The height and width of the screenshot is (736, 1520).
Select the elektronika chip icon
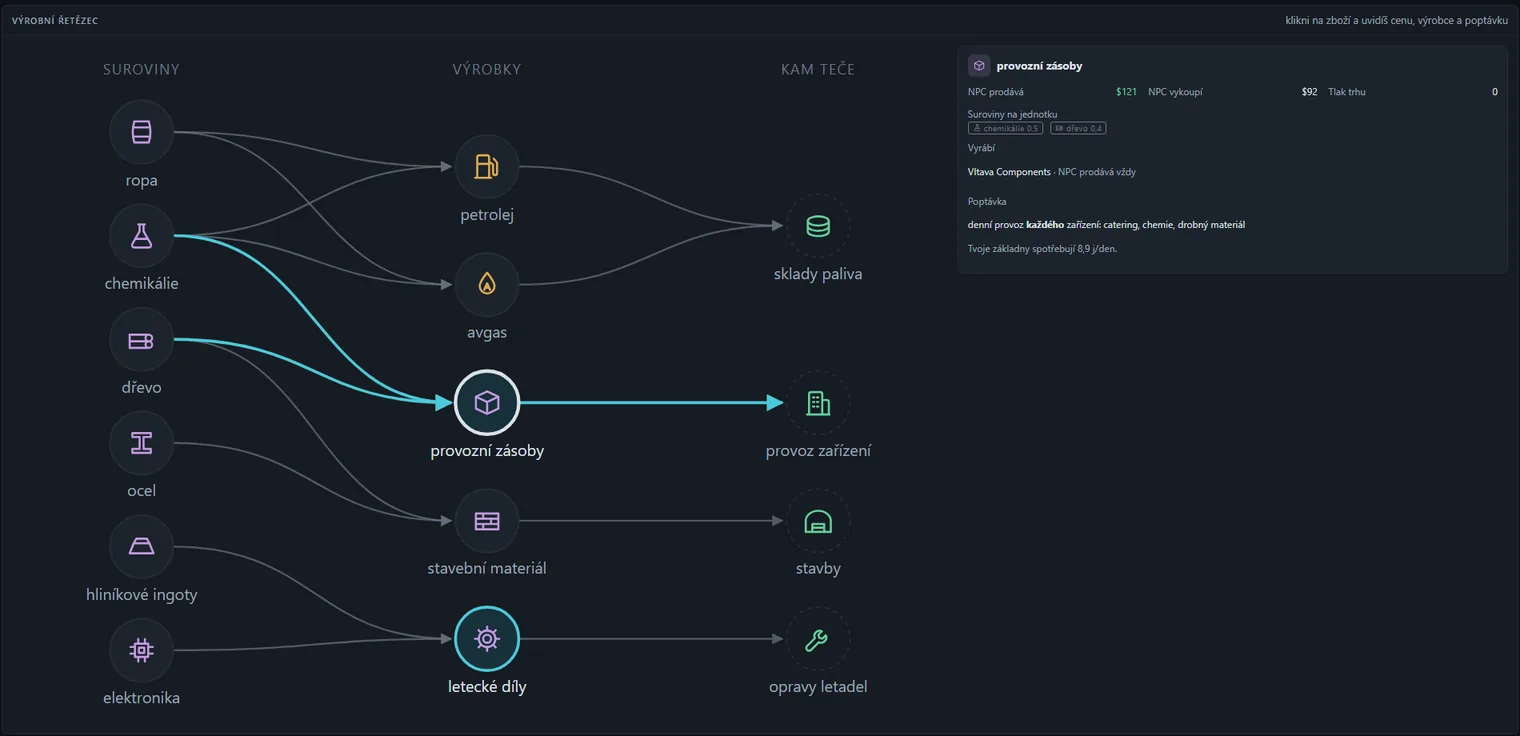pos(141,650)
